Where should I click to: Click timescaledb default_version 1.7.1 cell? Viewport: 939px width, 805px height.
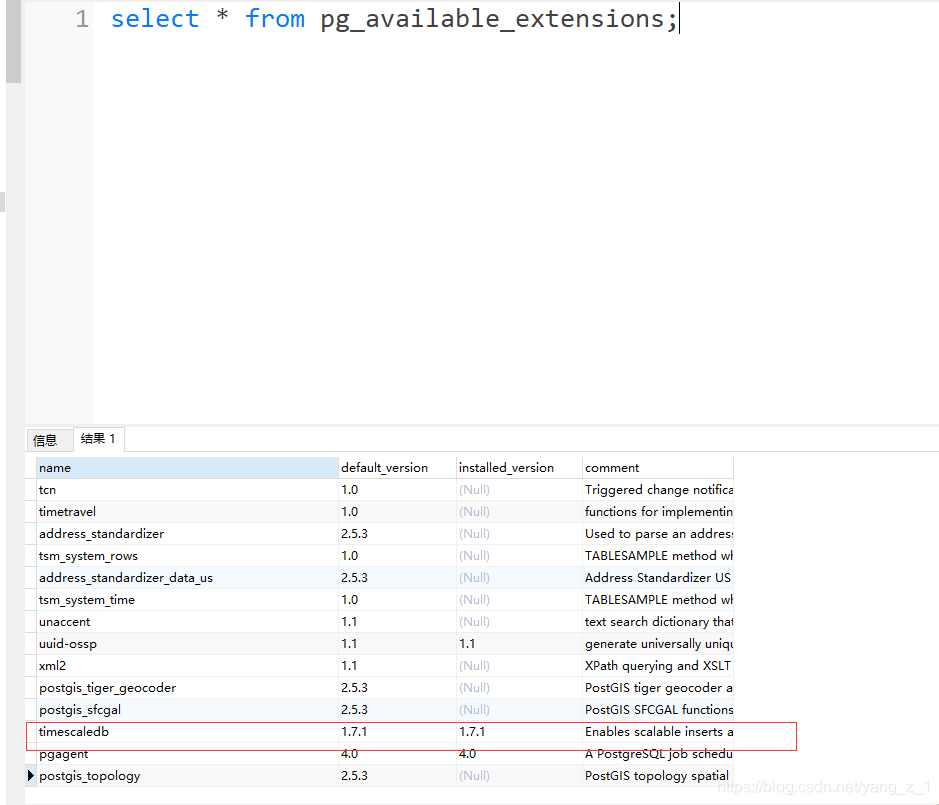coord(397,732)
